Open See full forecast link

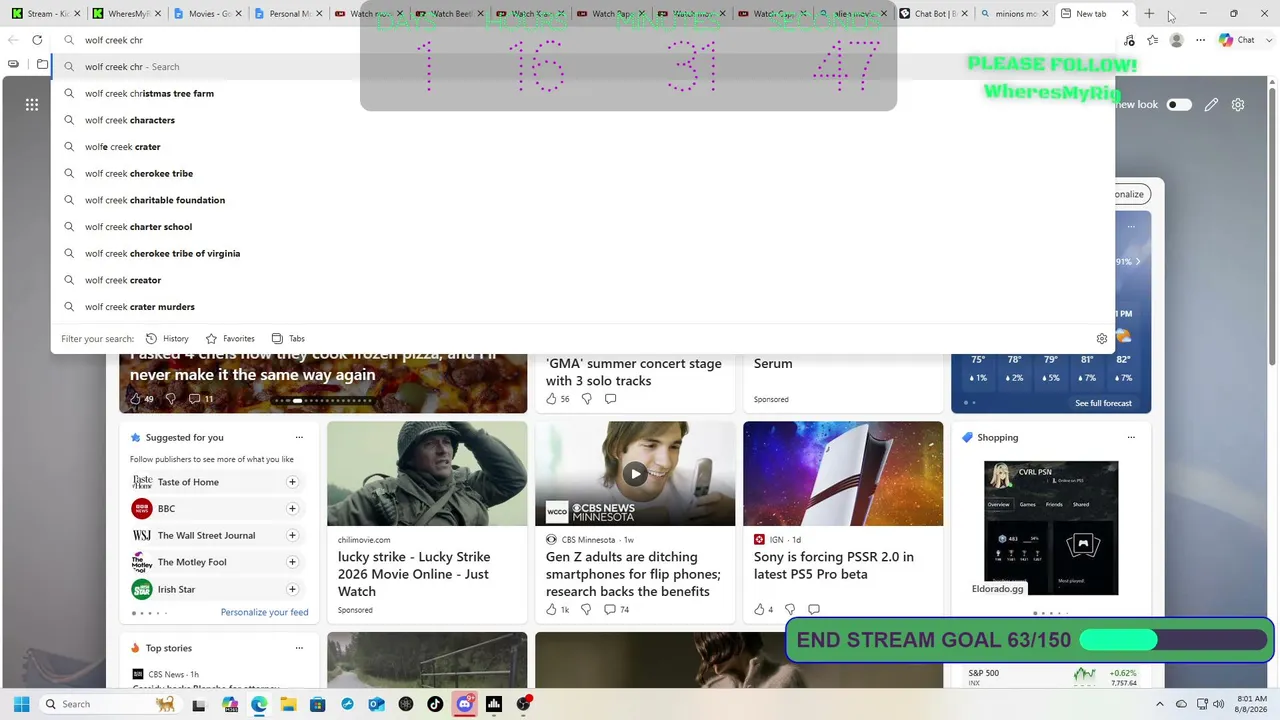(1103, 403)
